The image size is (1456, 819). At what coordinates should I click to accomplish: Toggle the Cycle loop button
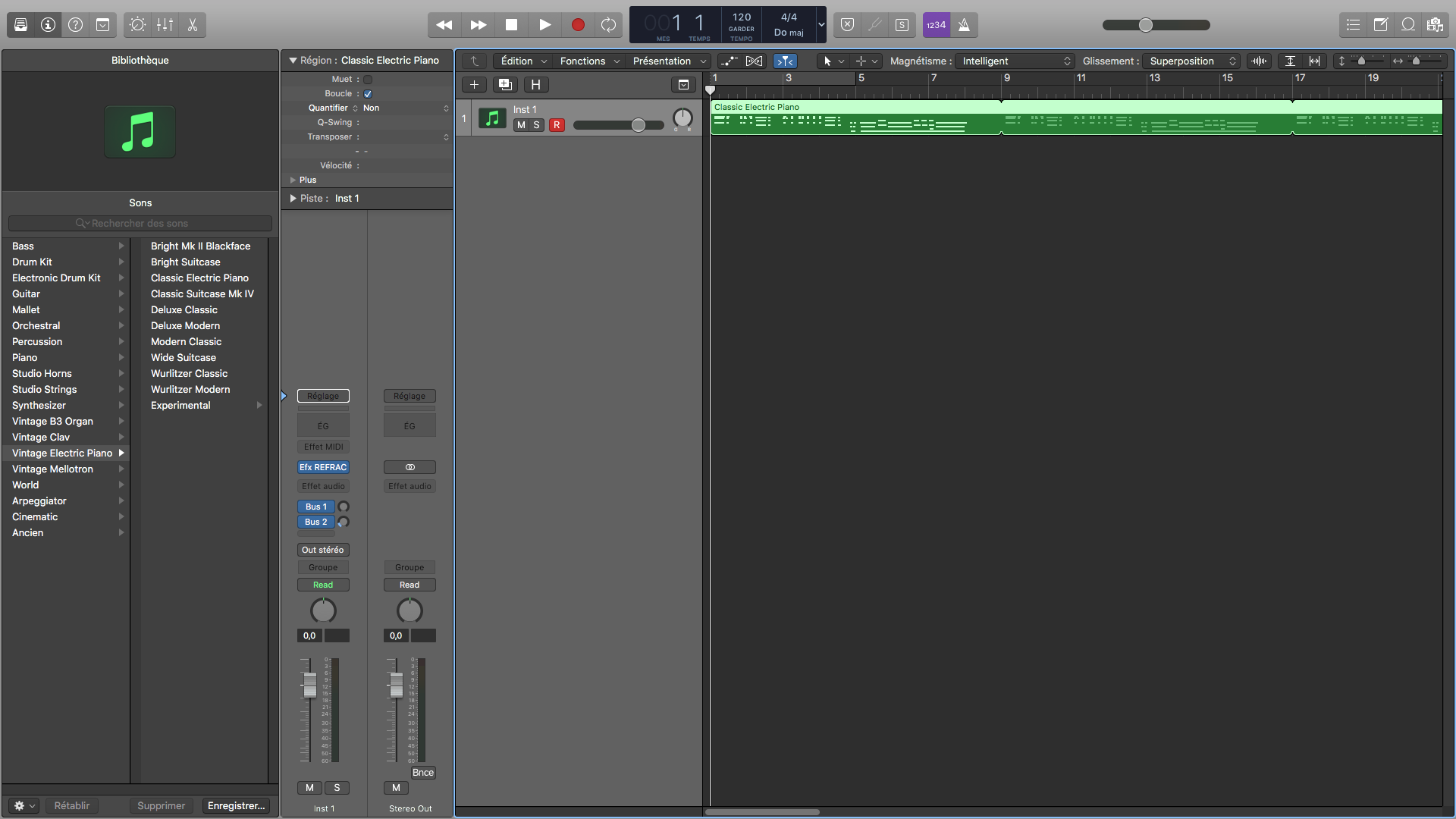pos(608,25)
